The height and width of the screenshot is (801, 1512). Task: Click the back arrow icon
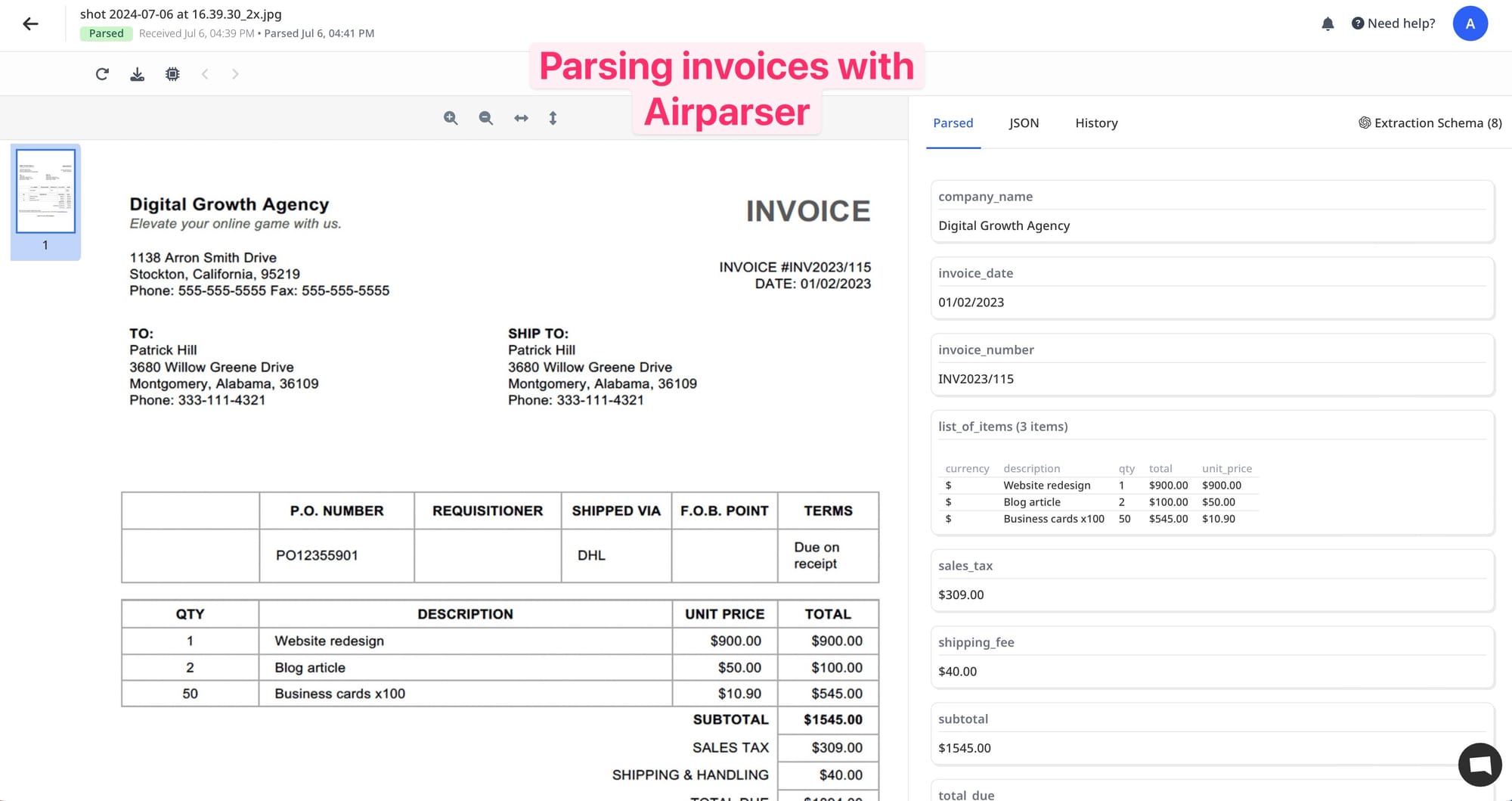point(30,24)
